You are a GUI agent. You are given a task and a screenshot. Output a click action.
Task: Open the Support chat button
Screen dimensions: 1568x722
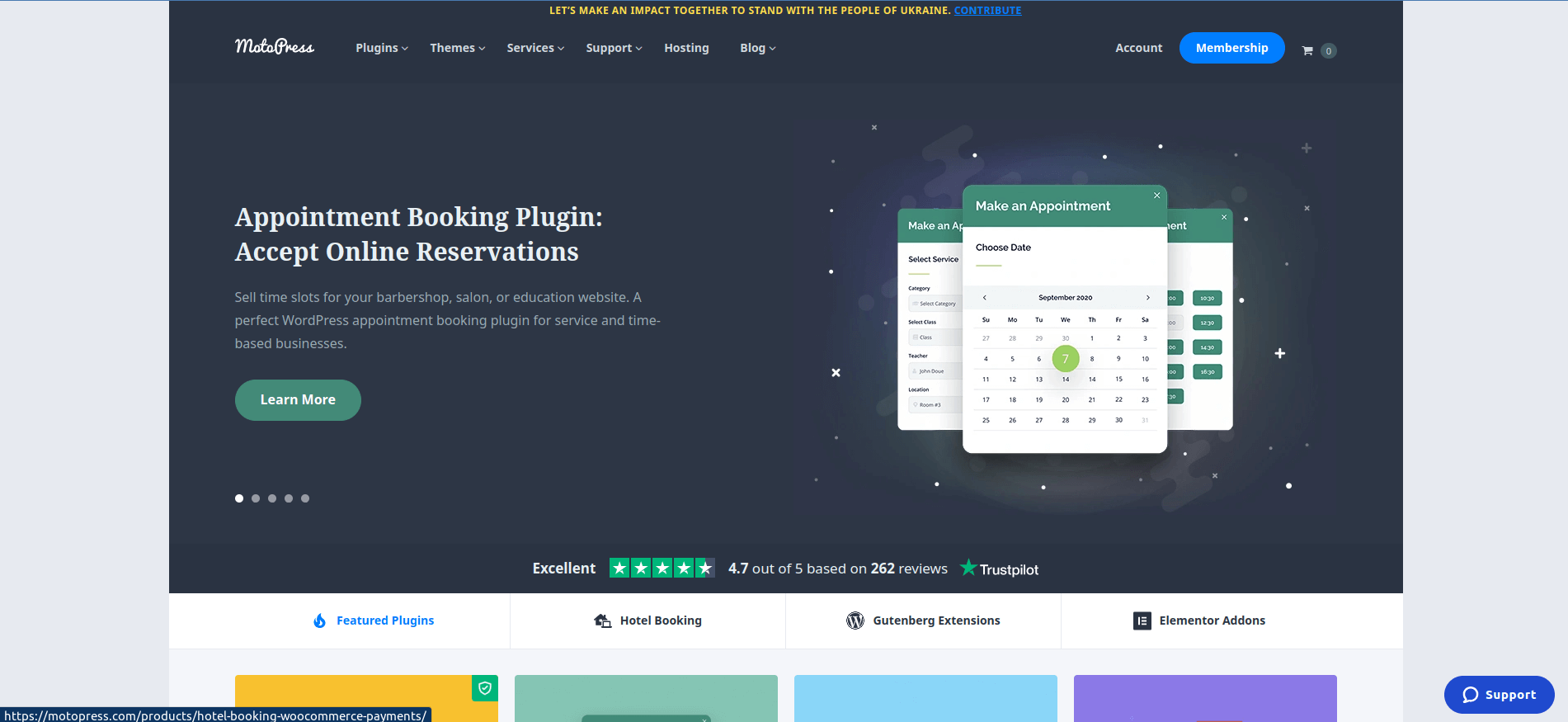[1499, 695]
